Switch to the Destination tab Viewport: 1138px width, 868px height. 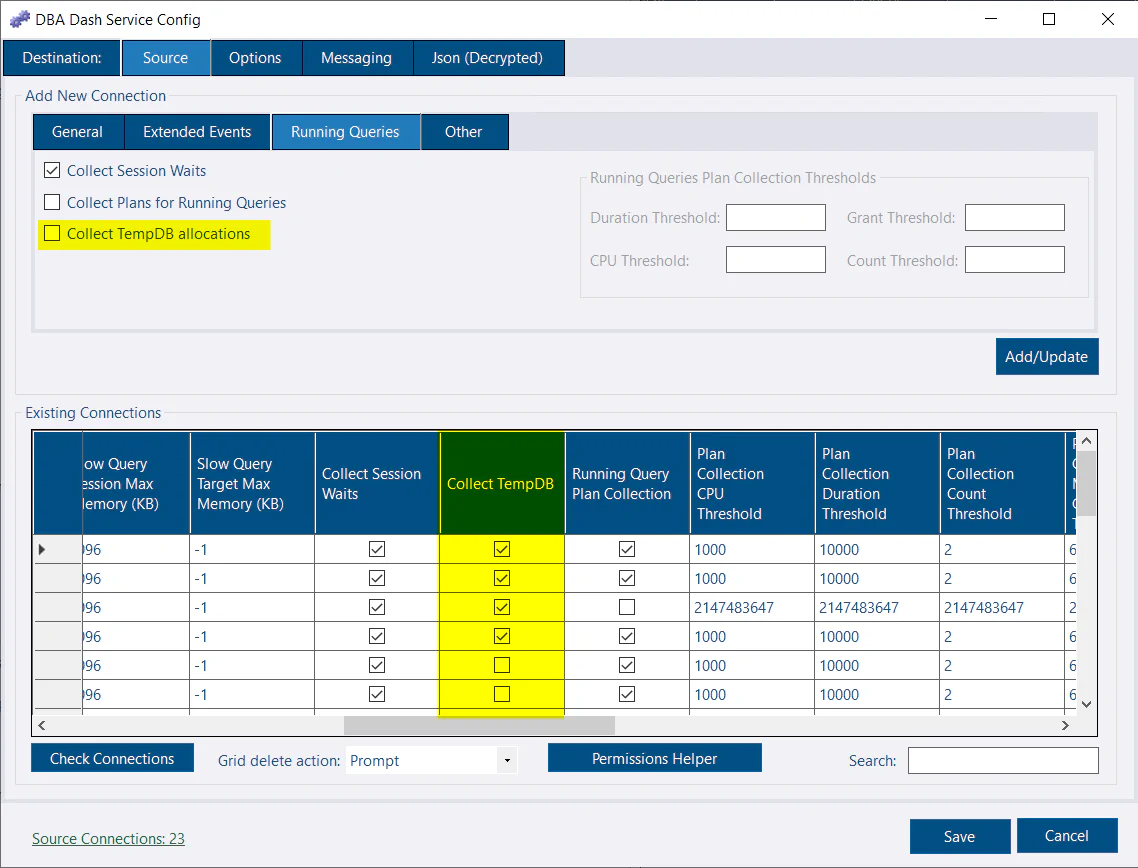tap(61, 57)
